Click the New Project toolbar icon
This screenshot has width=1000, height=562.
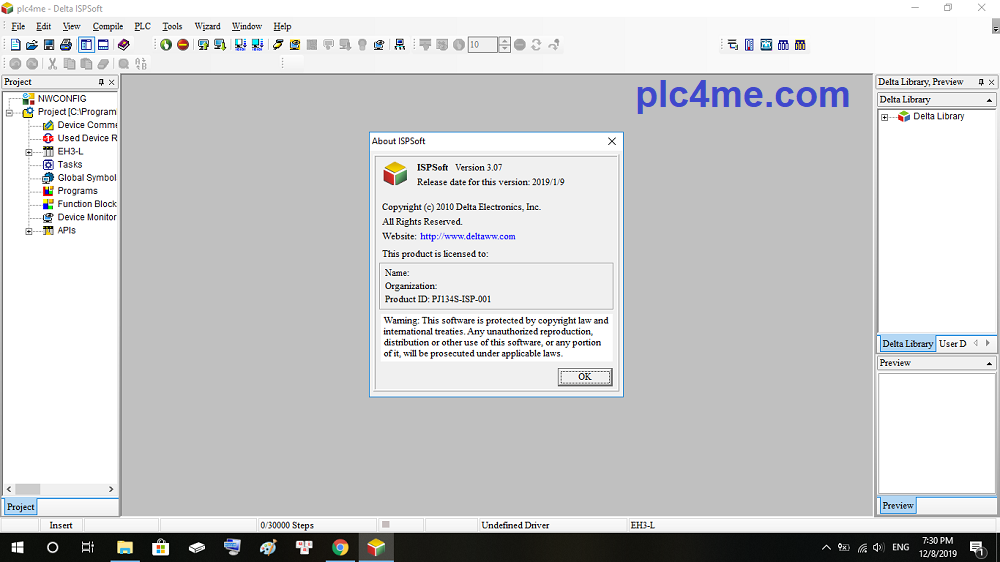16,45
